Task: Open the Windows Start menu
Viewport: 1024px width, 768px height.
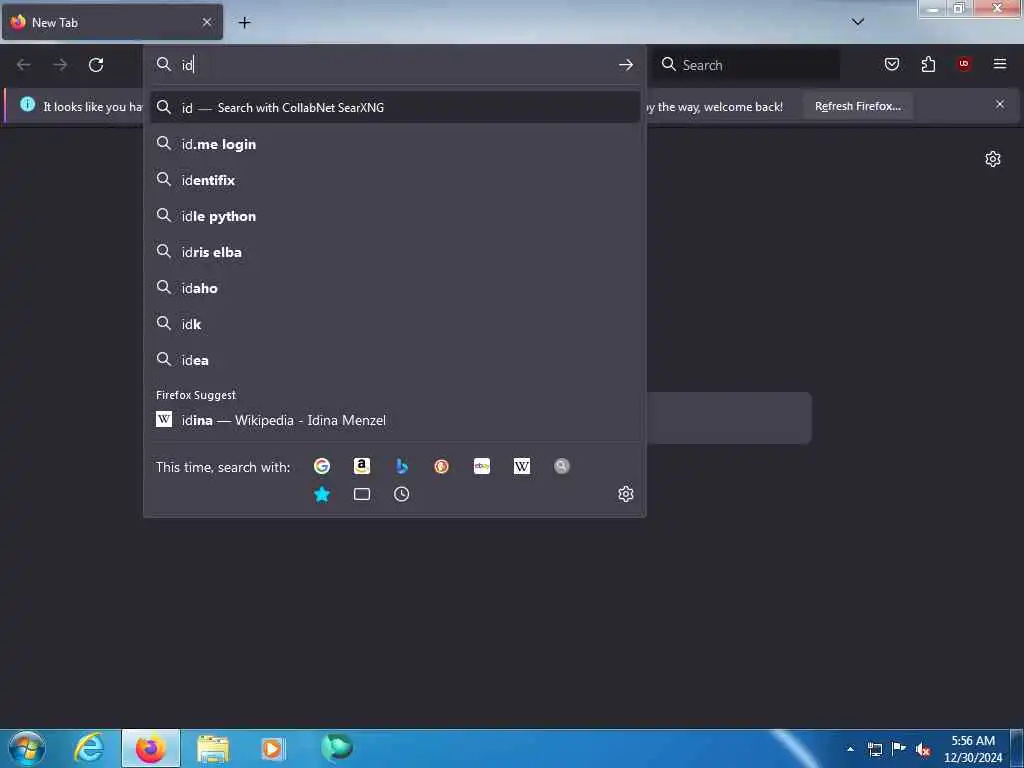Action: coord(27,748)
